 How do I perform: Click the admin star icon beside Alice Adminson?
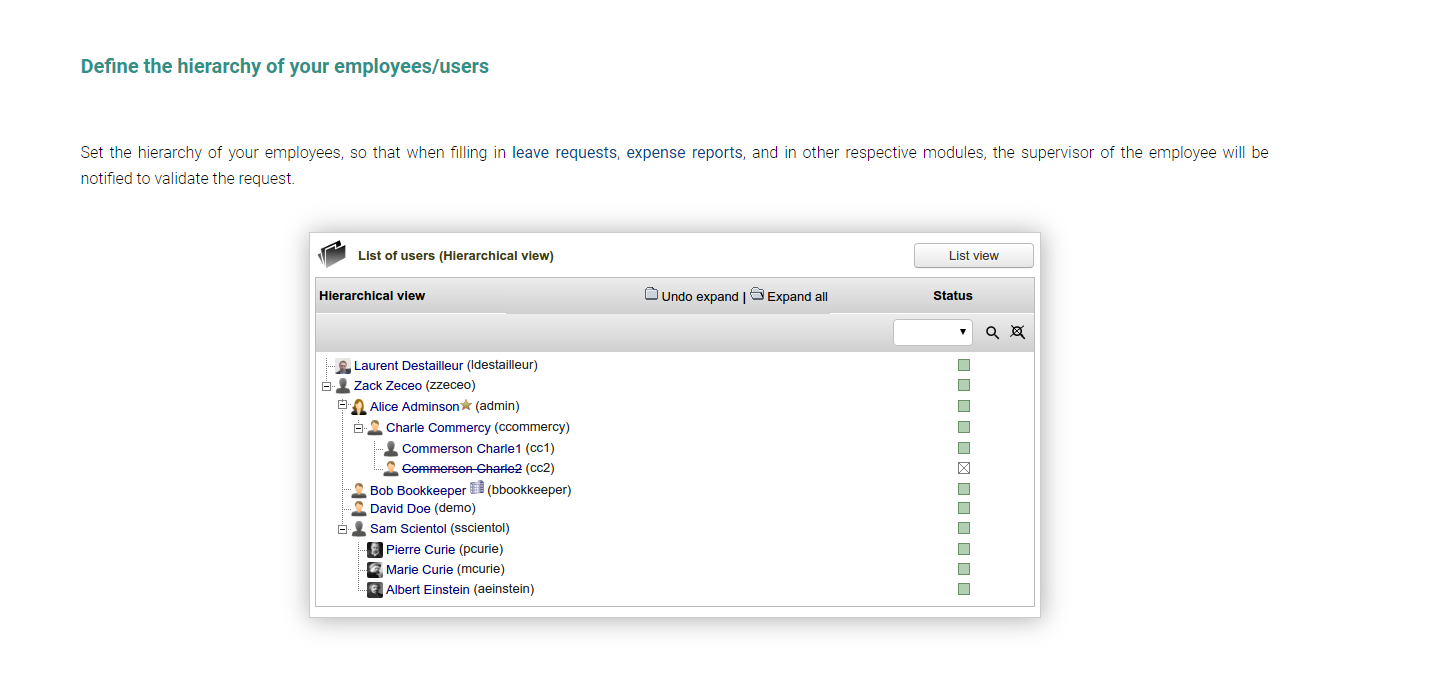pos(466,405)
